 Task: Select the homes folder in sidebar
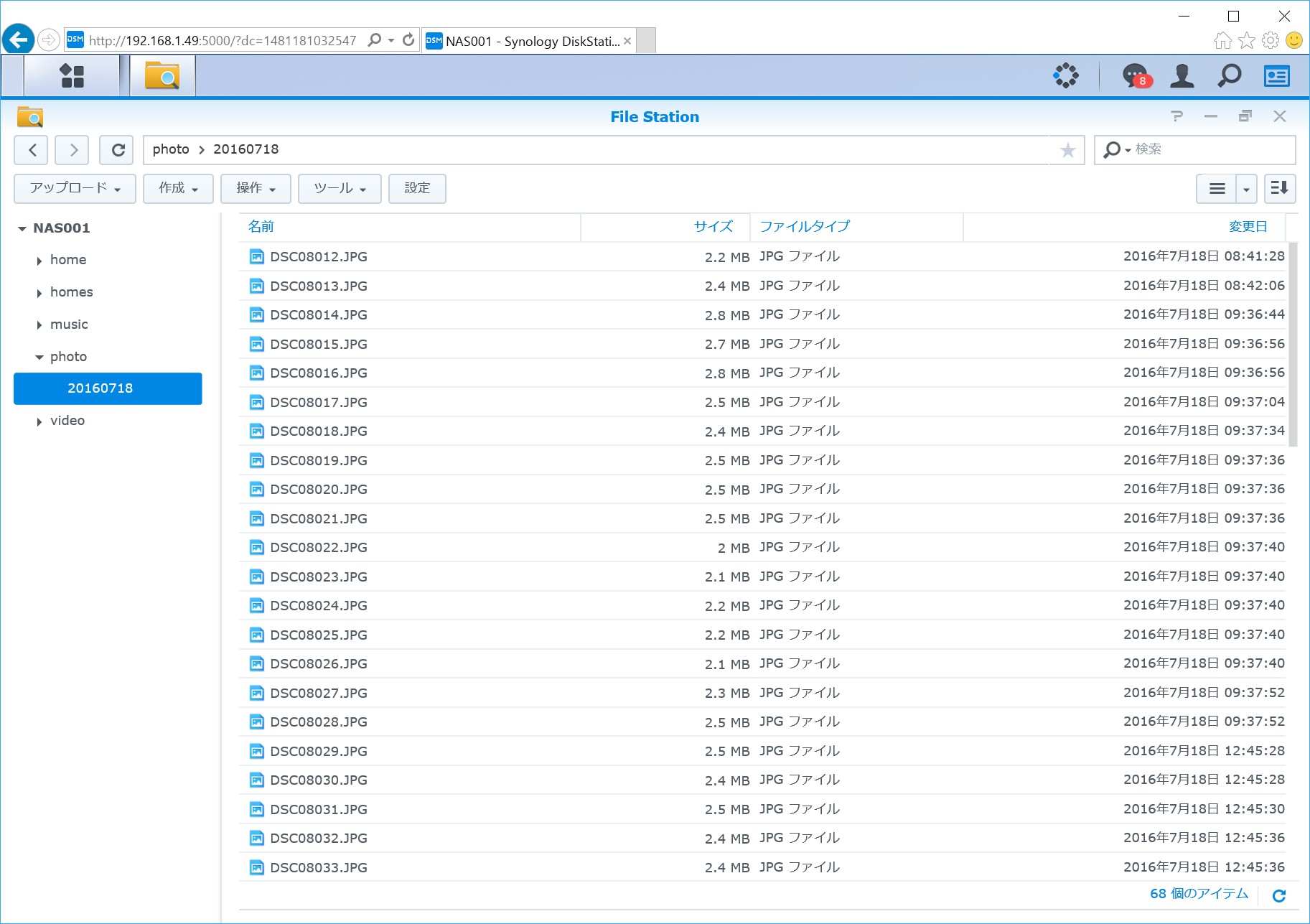click(x=72, y=292)
